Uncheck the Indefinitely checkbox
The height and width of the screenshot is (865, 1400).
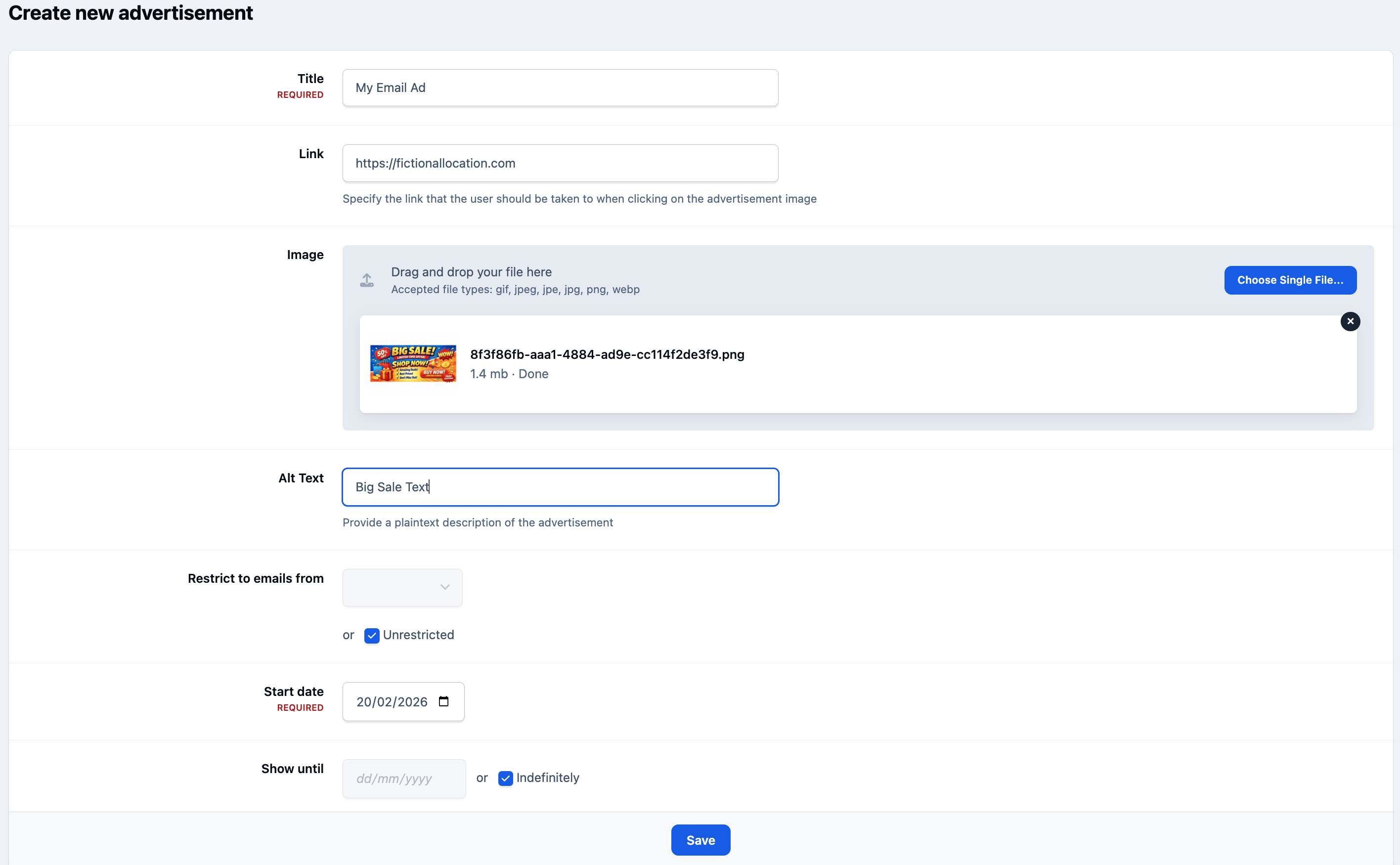(505, 778)
